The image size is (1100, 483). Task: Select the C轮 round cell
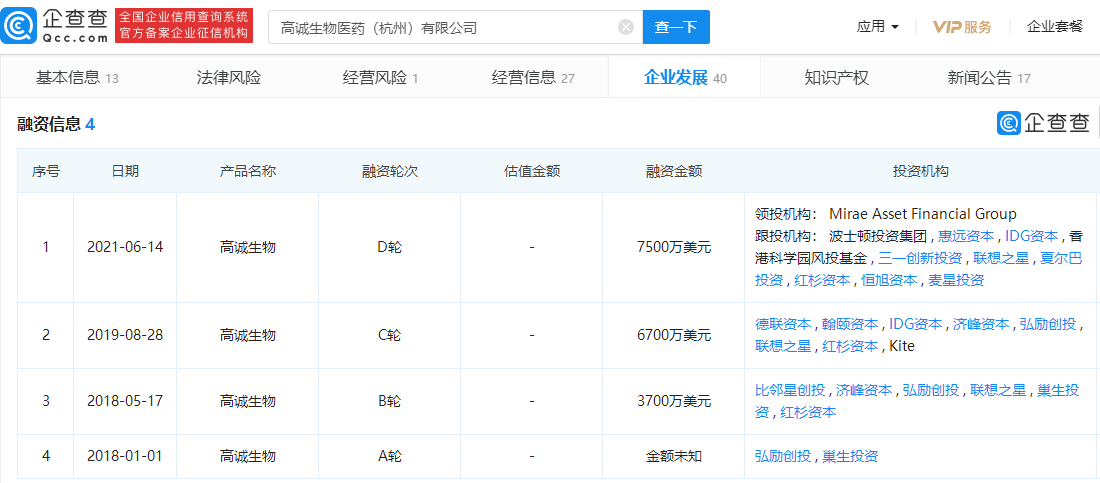pos(389,336)
